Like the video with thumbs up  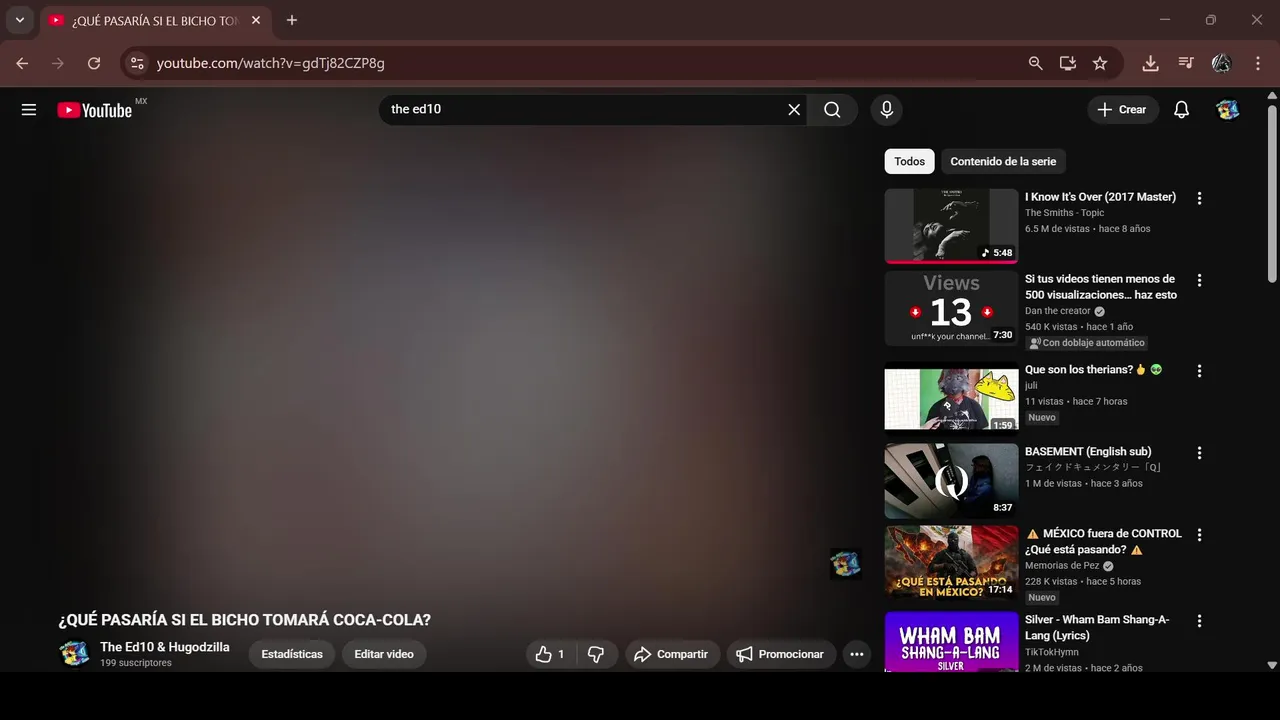(x=549, y=654)
